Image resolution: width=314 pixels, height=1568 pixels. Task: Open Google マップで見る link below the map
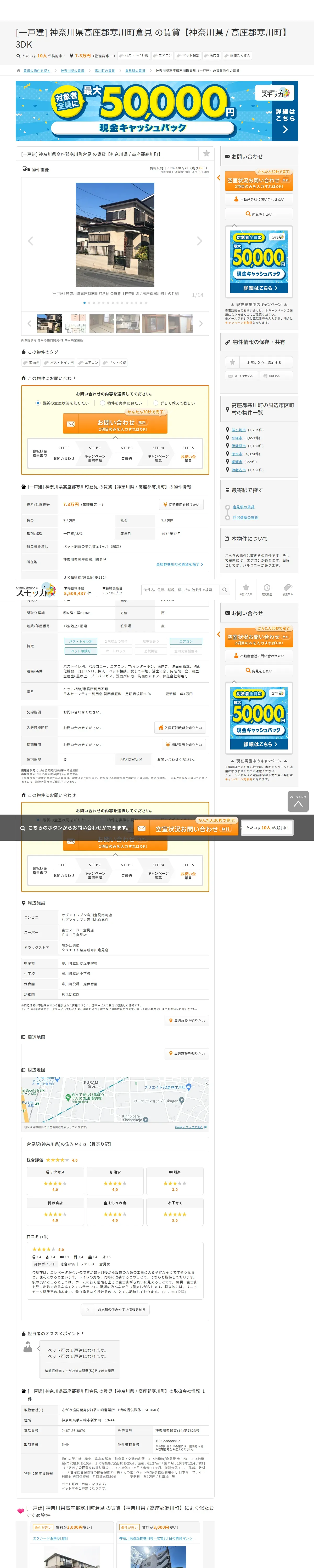point(190,1127)
